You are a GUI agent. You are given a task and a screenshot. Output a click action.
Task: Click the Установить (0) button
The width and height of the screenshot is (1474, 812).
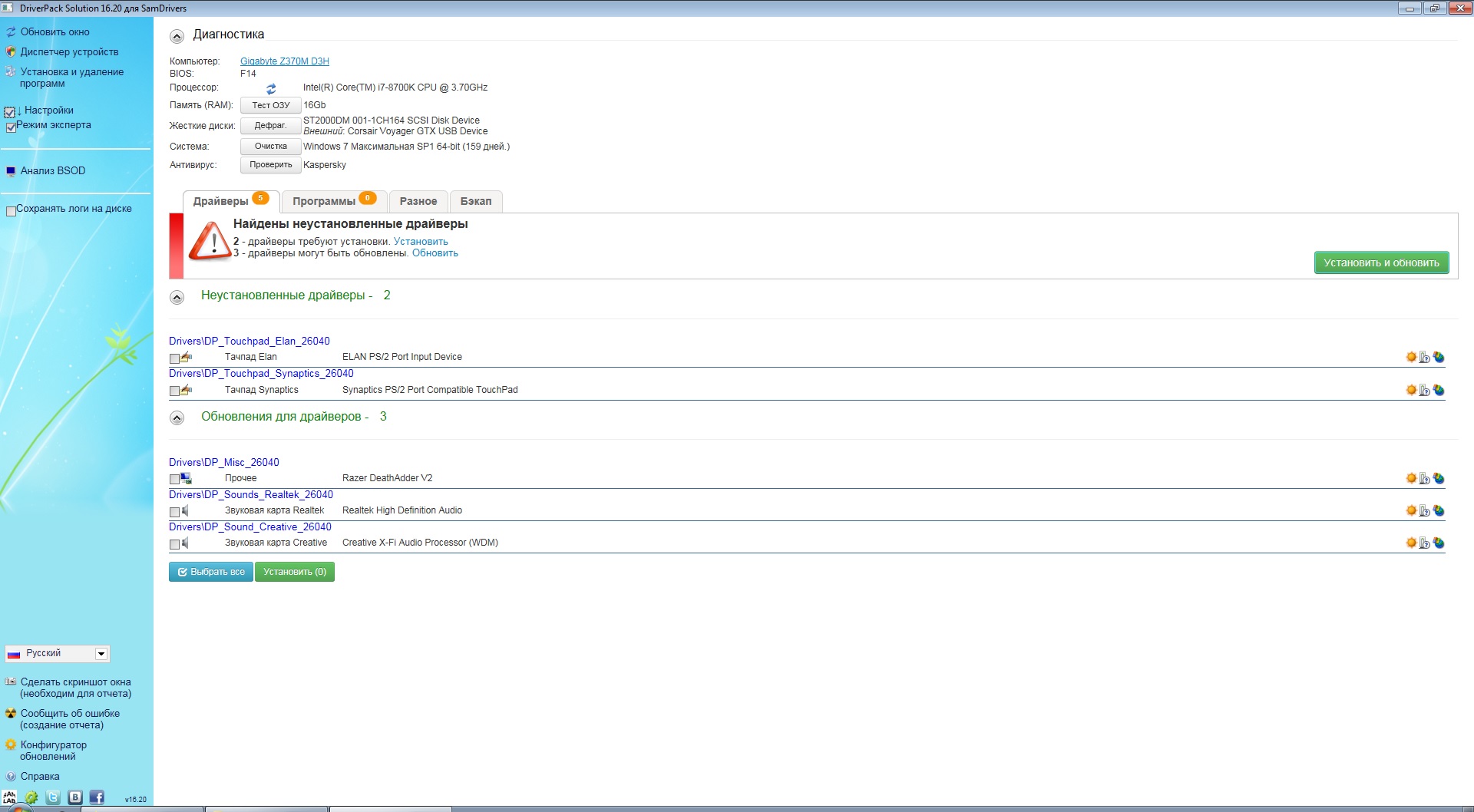coord(295,572)
